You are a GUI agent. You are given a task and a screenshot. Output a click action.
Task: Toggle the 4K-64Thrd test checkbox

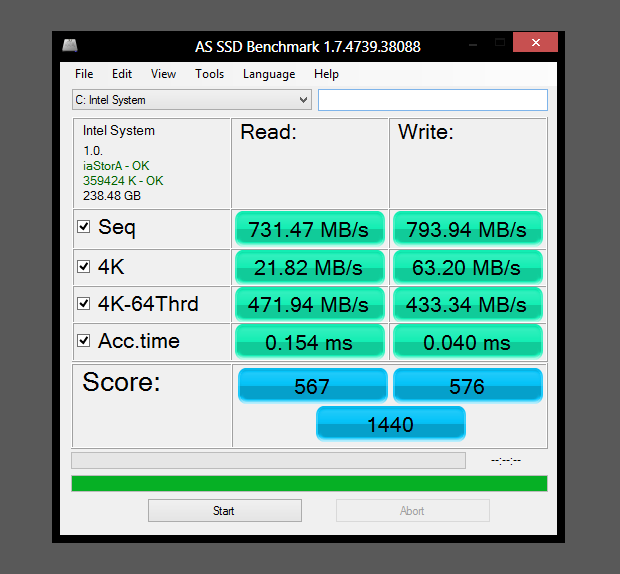click(x=83, y=304)
